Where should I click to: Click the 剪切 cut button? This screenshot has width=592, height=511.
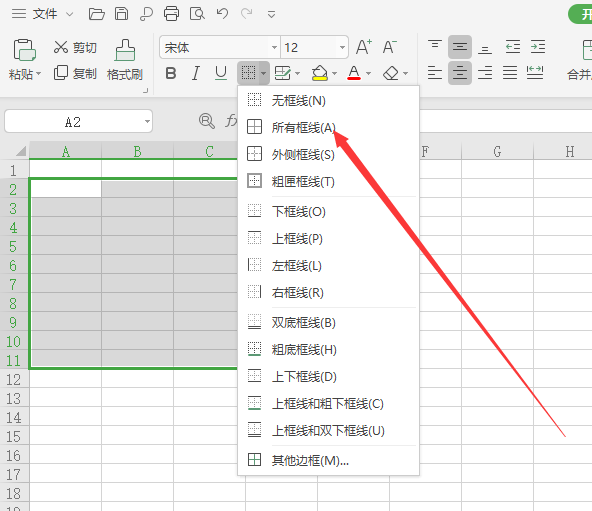pyautogui.click(x=75, y=48)
